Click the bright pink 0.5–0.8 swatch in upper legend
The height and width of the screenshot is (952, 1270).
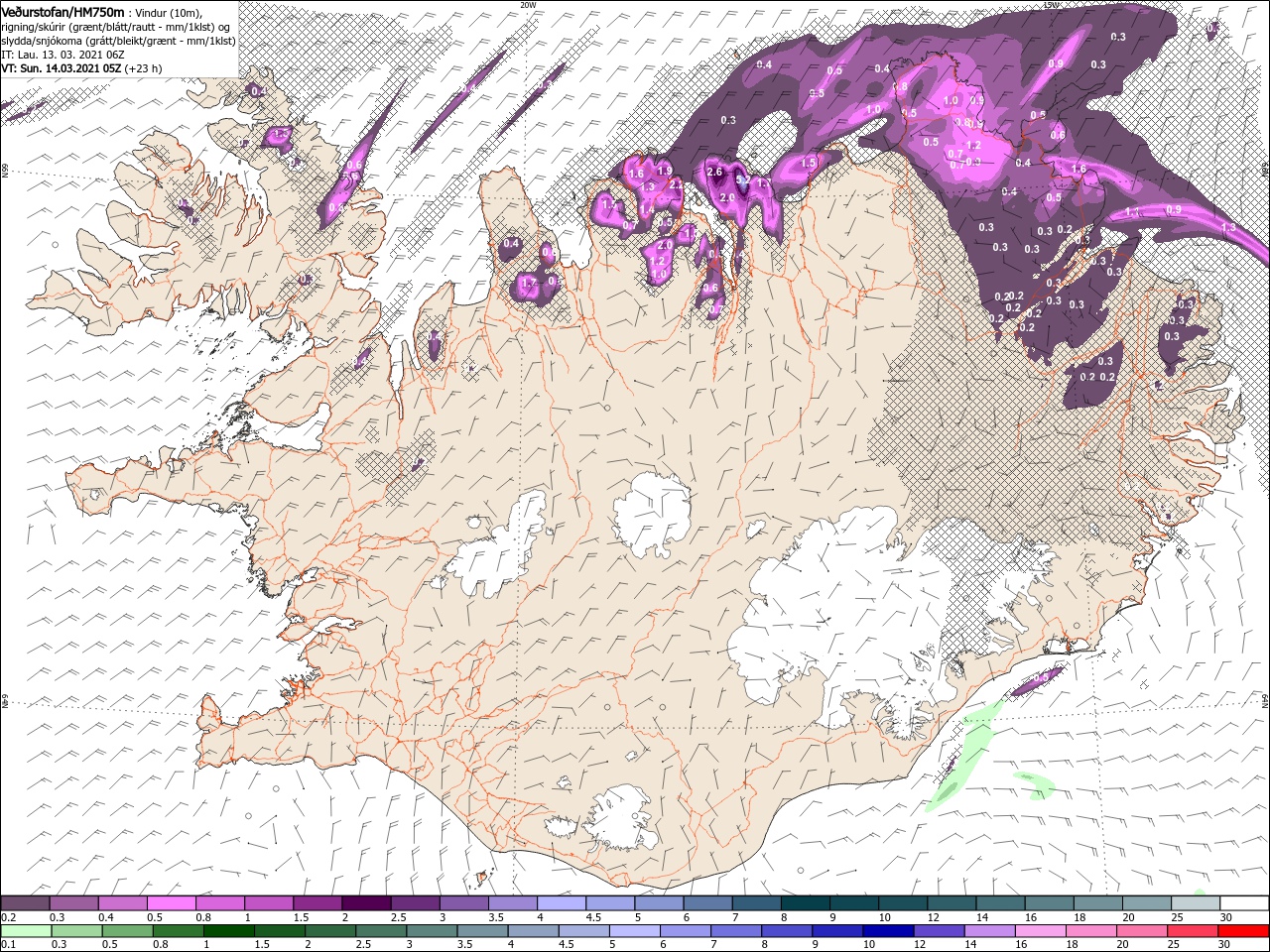(171, 903)
